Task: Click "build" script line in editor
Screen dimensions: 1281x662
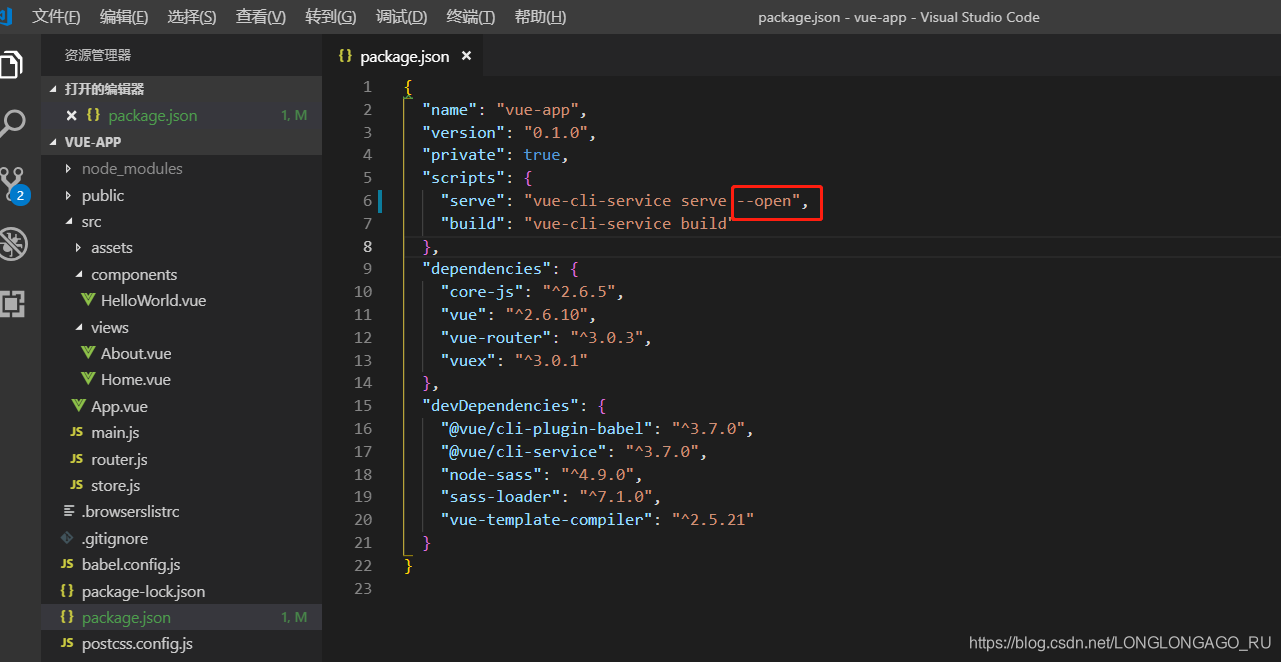Action: (x=586, y=223)
